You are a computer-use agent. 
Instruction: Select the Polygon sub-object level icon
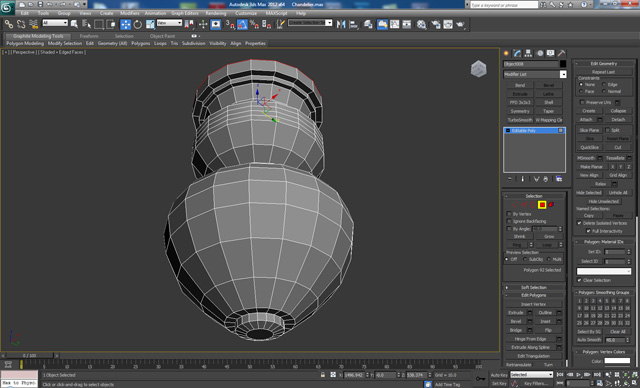coord(542,205)
